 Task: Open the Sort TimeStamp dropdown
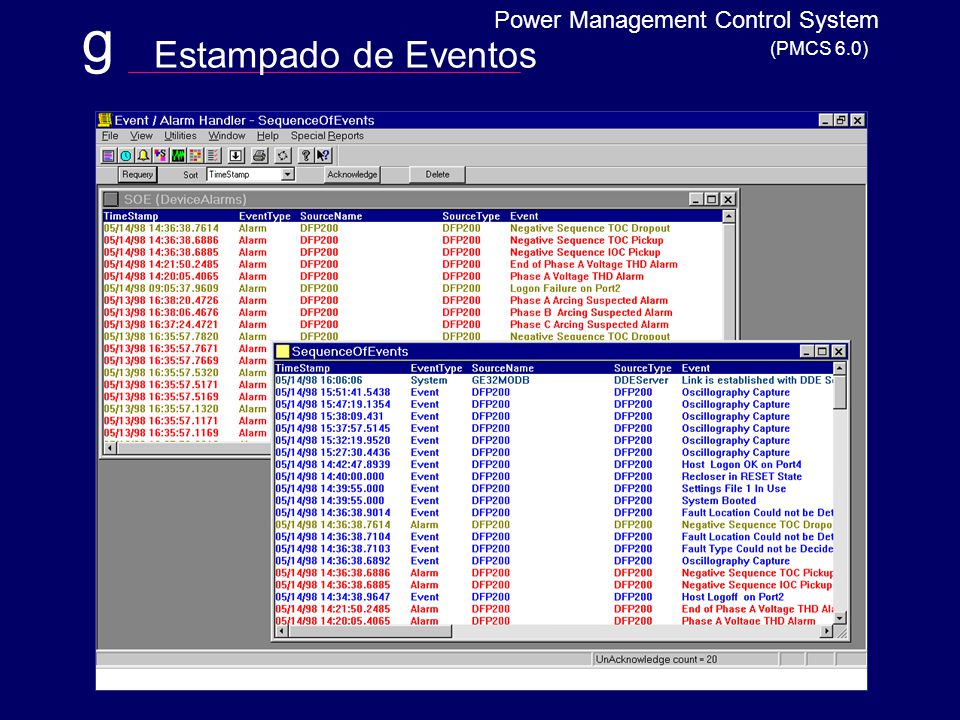[x=288, y=174]
